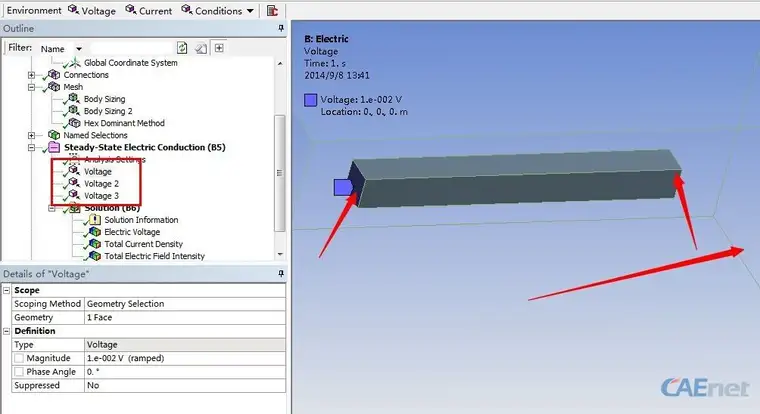Select Total Electric Field Intensity result
The height and width of the screenshot is (414, 760).
(x=154, y=256)
